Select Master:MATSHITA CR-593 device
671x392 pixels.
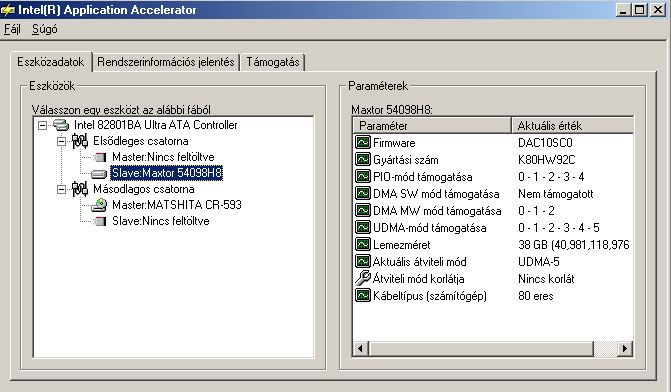tap(177, 205)
